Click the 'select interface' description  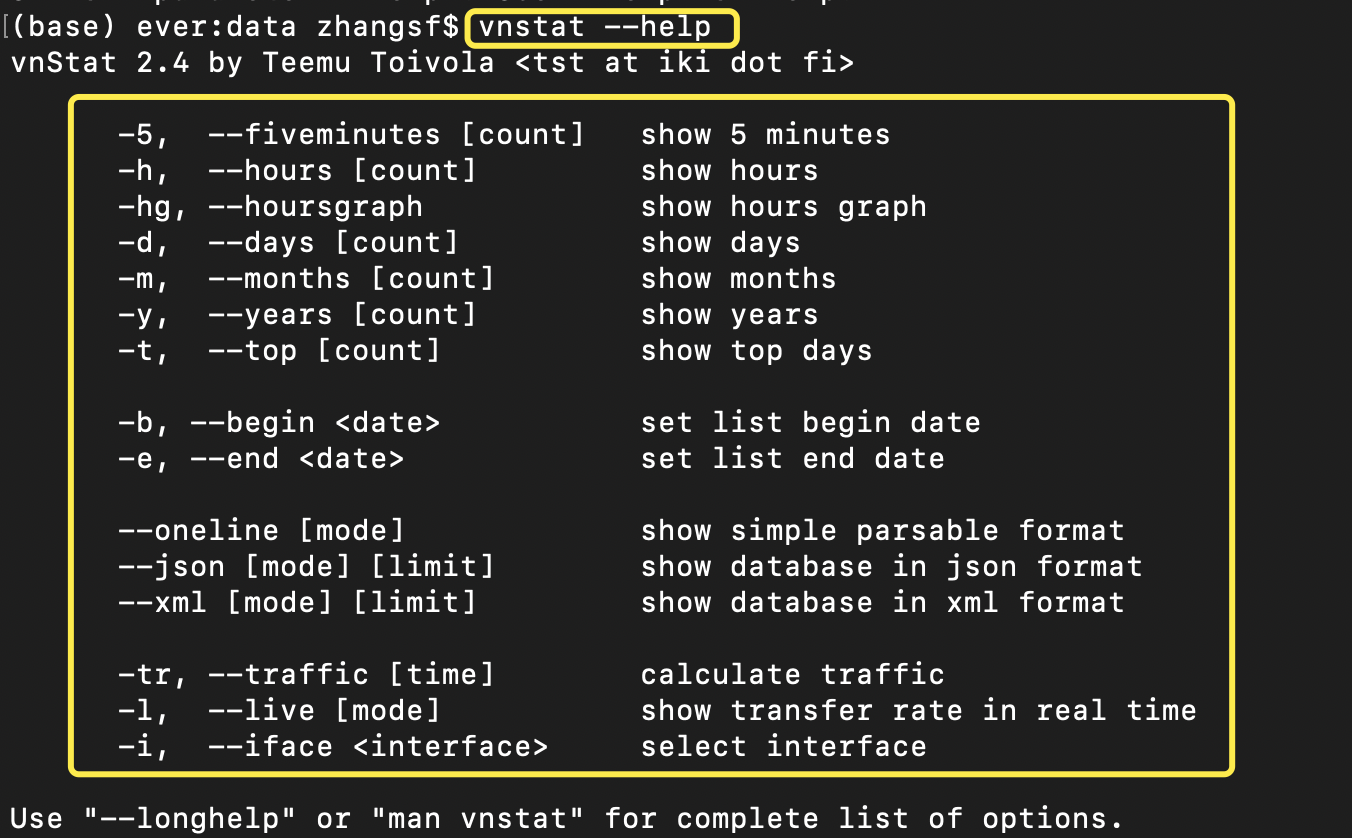[784, 747]
